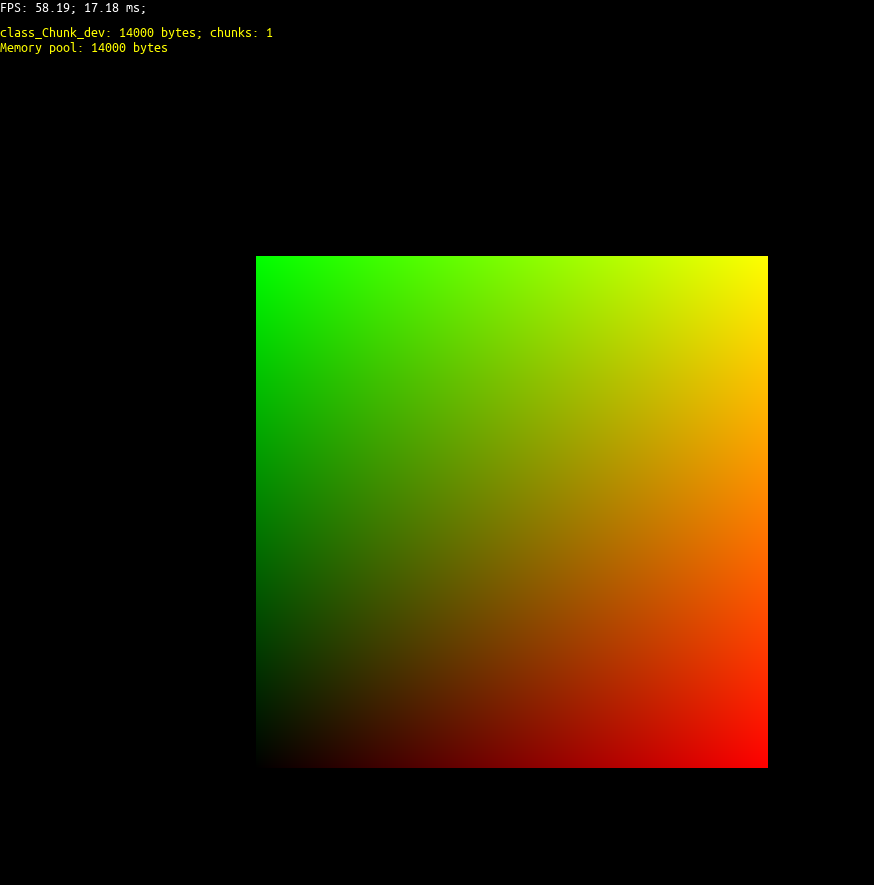This screenshot has width=874, height=885.
Task: Click the golden area in gradient's upper-right quadrant
Action: point(640,384)
